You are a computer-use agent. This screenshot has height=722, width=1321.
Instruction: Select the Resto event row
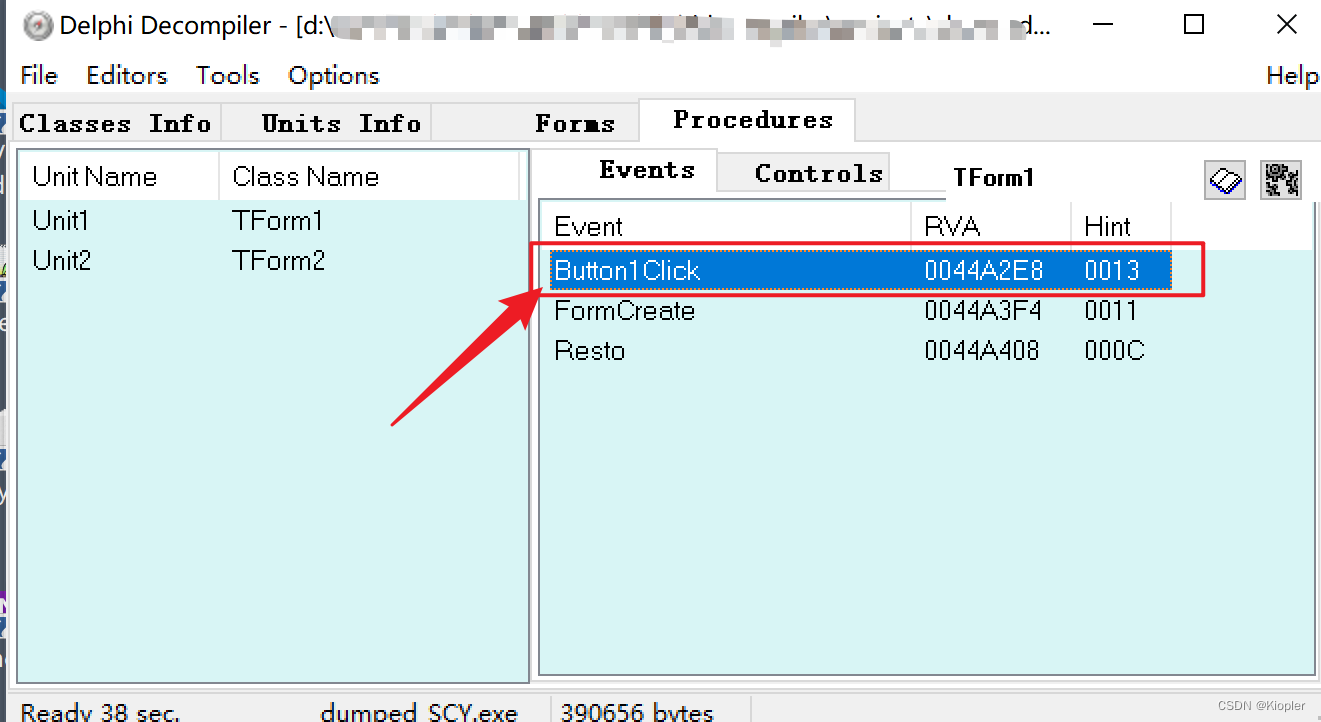(861, 351)
